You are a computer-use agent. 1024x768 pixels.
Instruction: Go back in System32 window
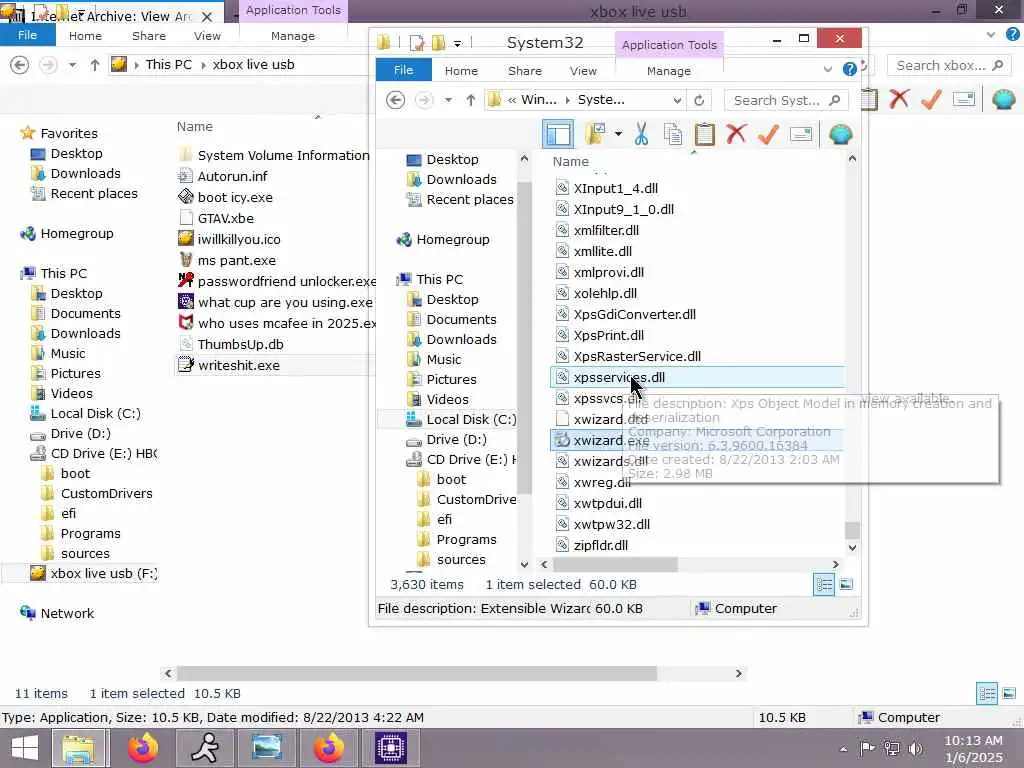click(395, 100)
